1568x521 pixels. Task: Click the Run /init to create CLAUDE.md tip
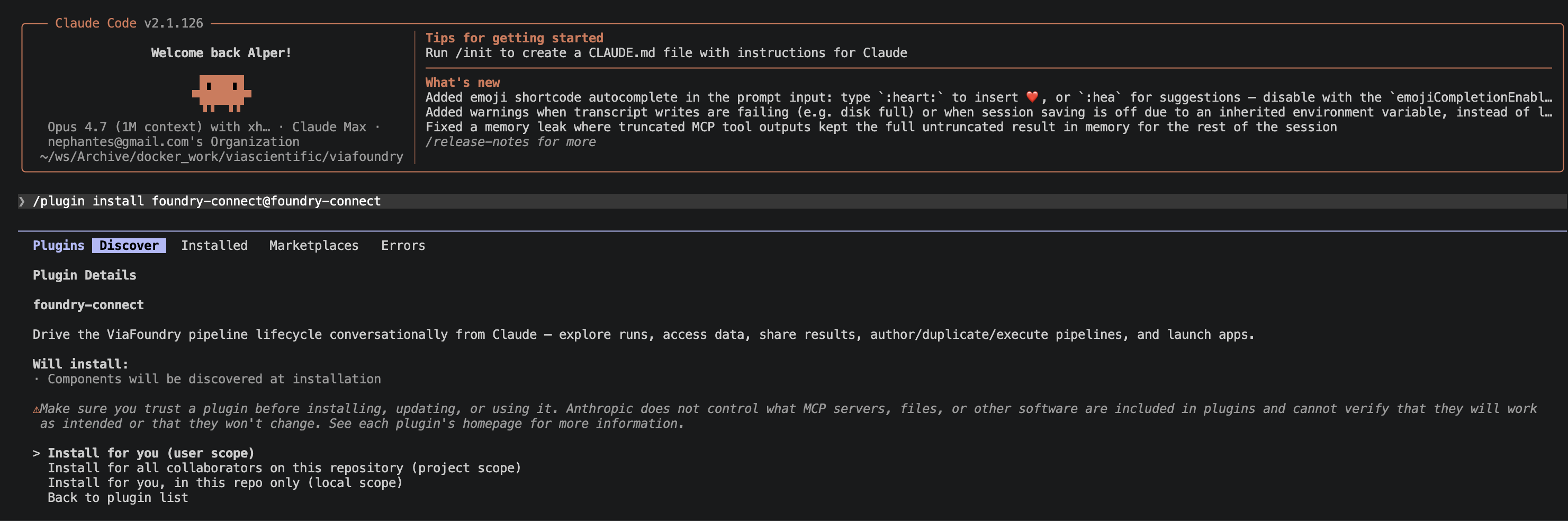[666, 53]
